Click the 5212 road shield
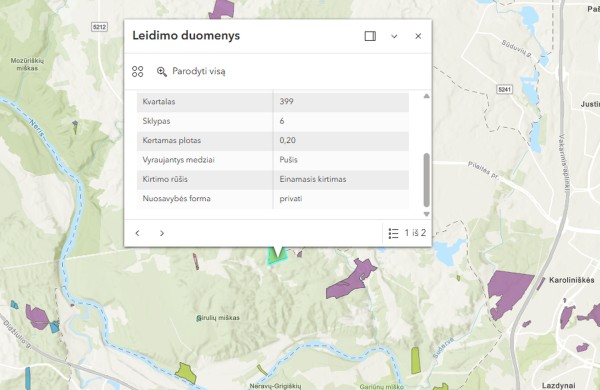This screenshot has width=600, height=390. pos(99,27)
